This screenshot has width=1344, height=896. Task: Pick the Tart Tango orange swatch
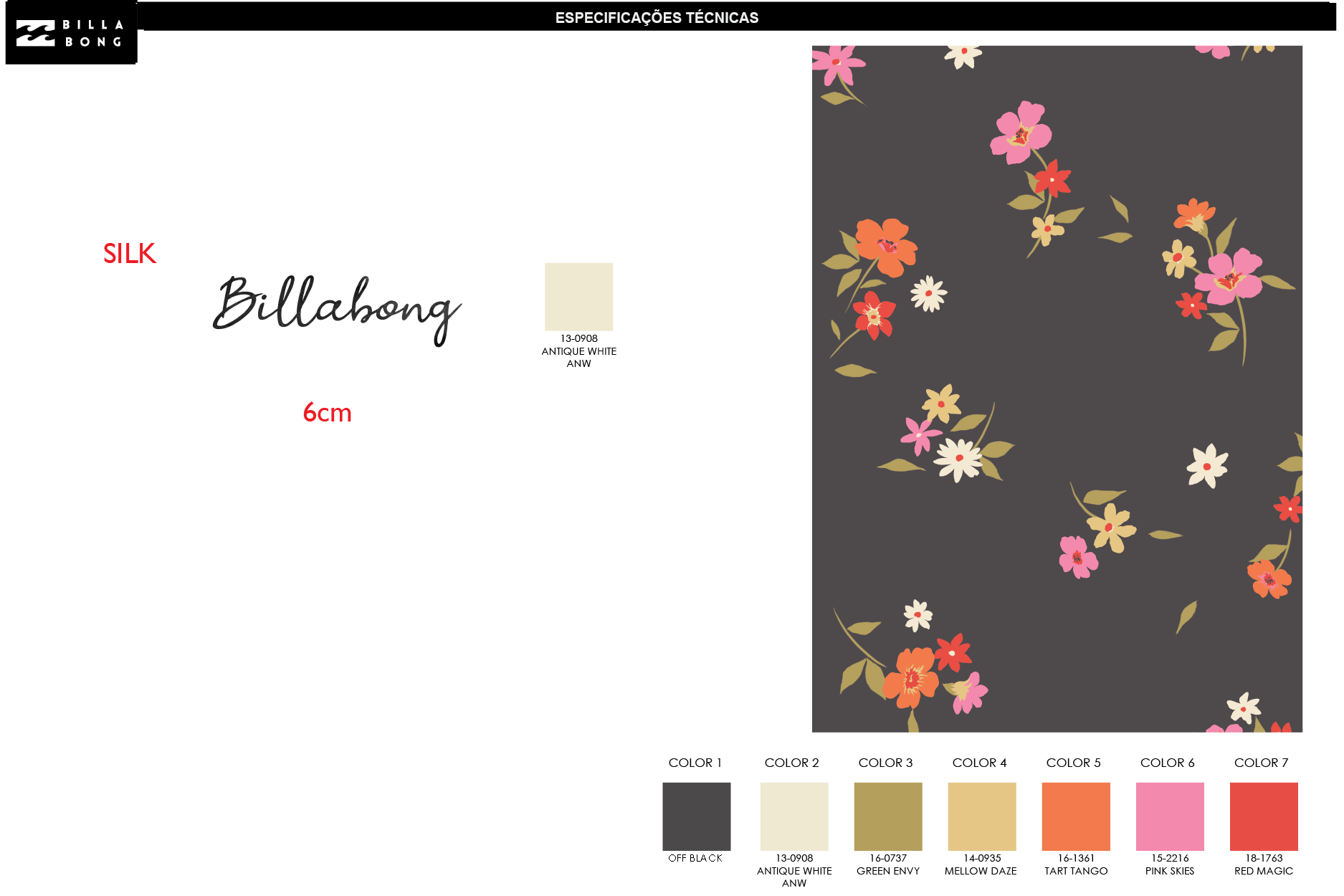(x=1076, y=816)
